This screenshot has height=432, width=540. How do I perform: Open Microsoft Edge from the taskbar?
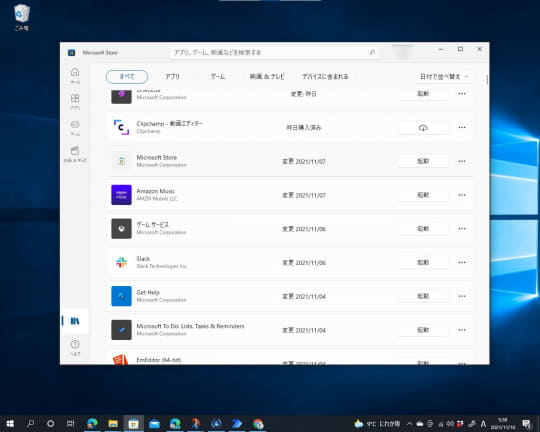tap(92, 423)
